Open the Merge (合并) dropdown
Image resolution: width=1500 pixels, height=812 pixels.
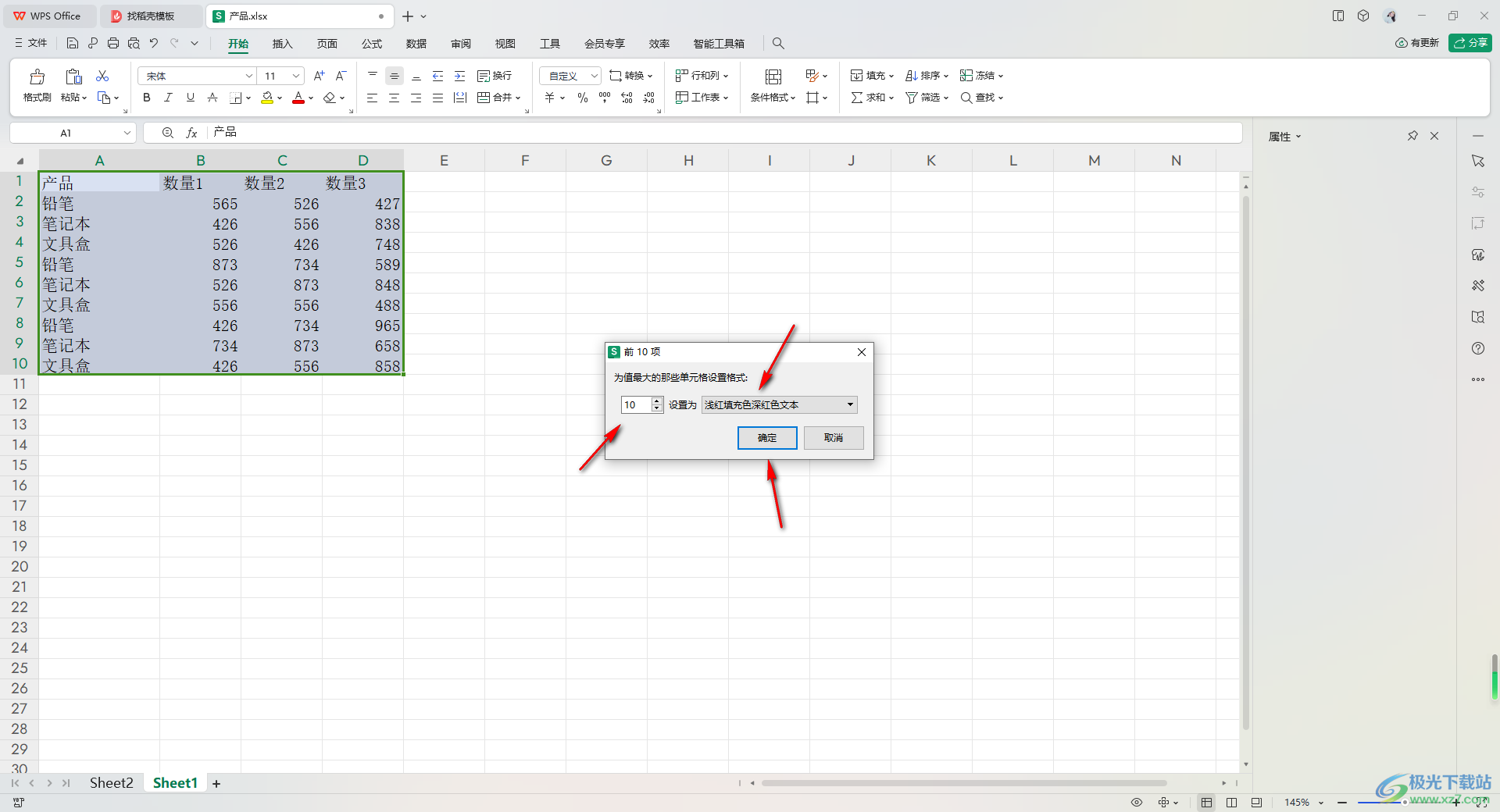click(x=498, y=98)
